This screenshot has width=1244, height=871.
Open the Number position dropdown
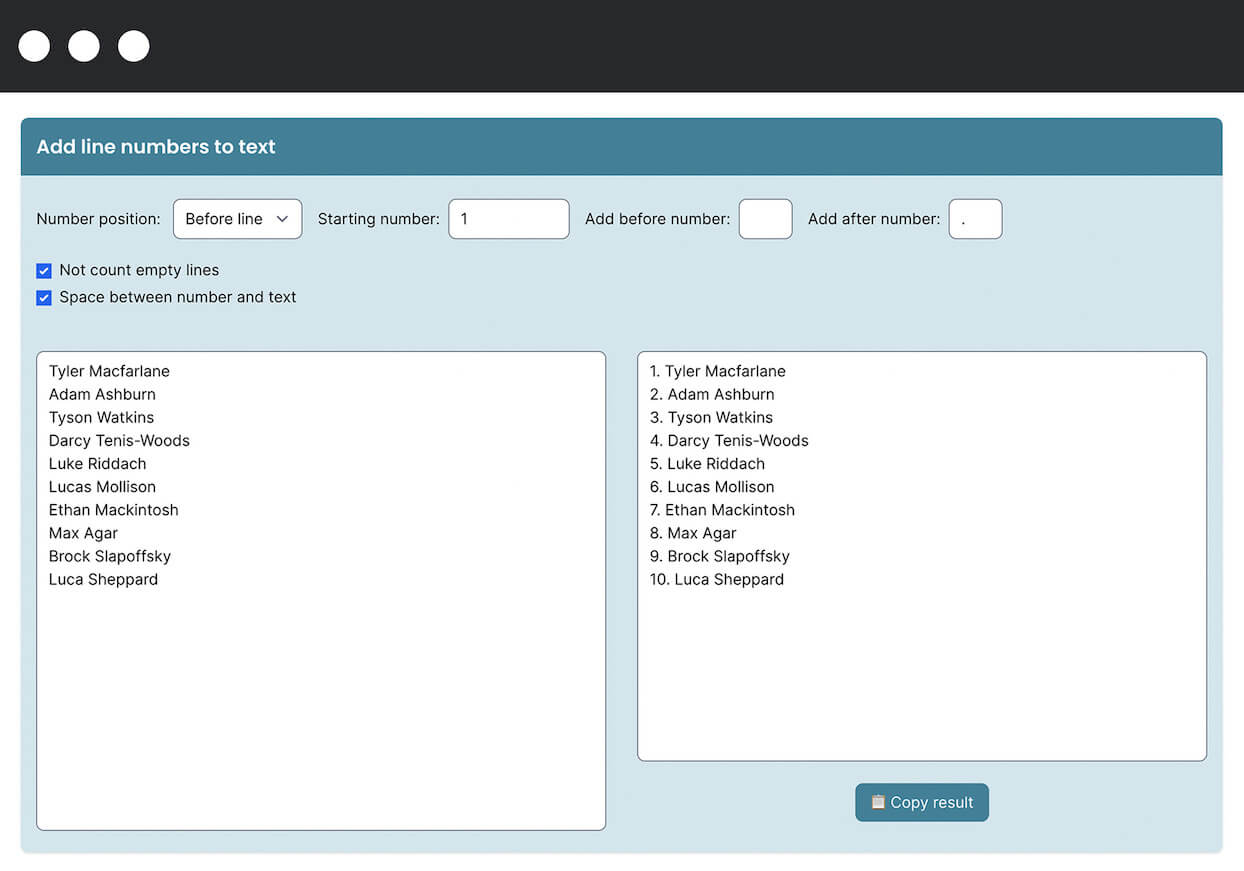237,218
